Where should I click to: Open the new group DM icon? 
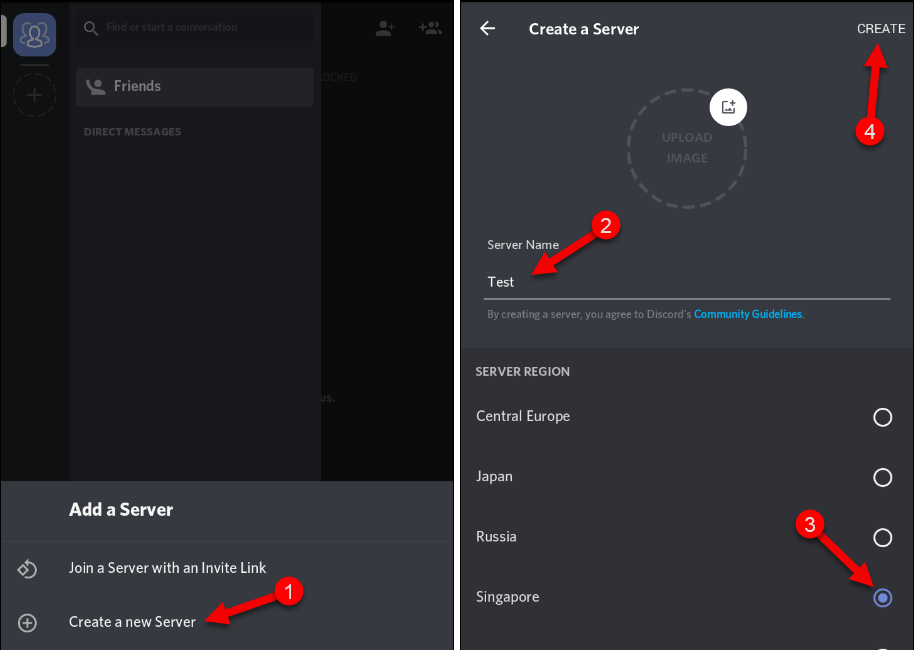point(430,27)
